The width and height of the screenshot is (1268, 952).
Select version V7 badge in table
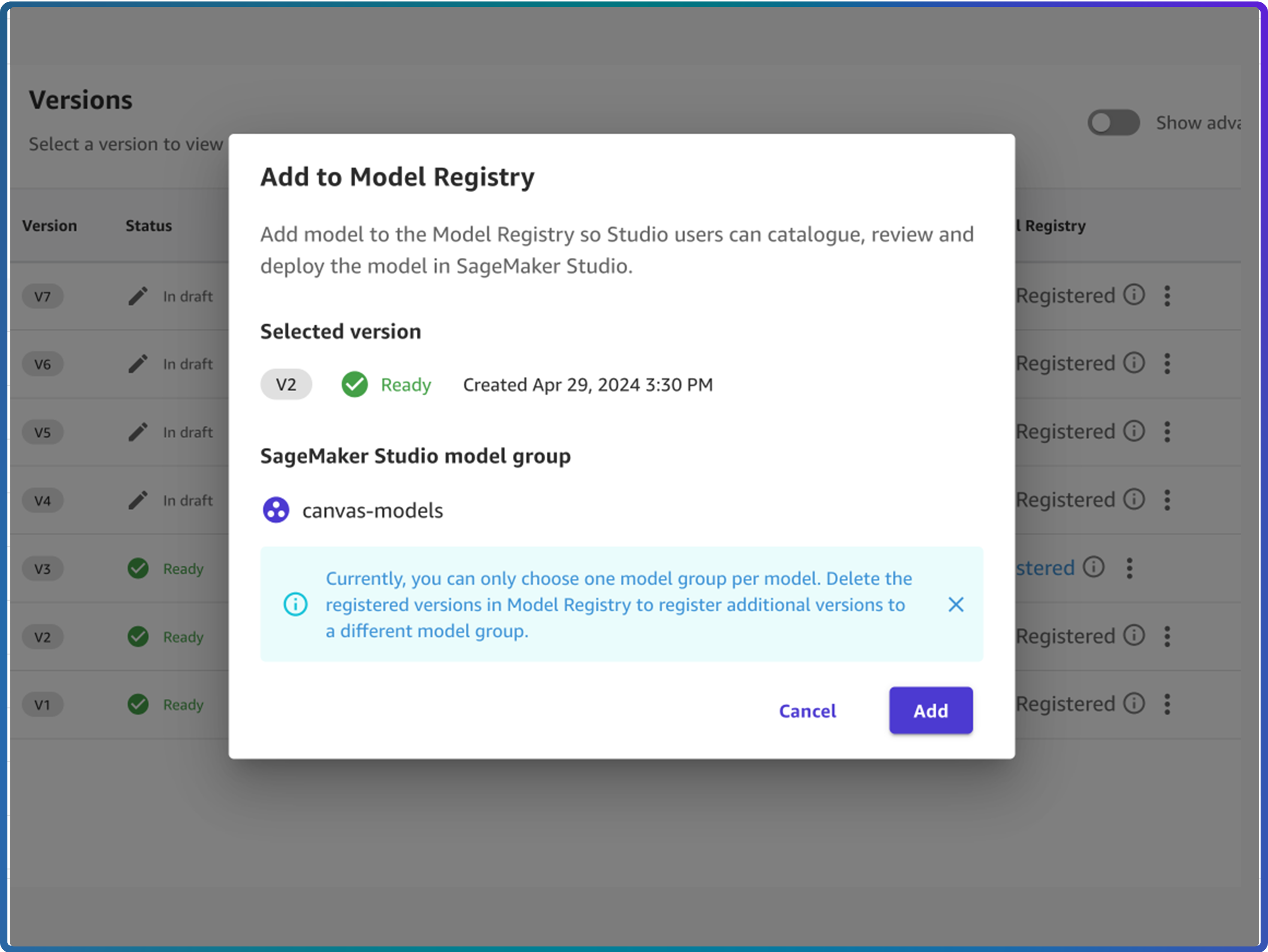coord(43,297)
